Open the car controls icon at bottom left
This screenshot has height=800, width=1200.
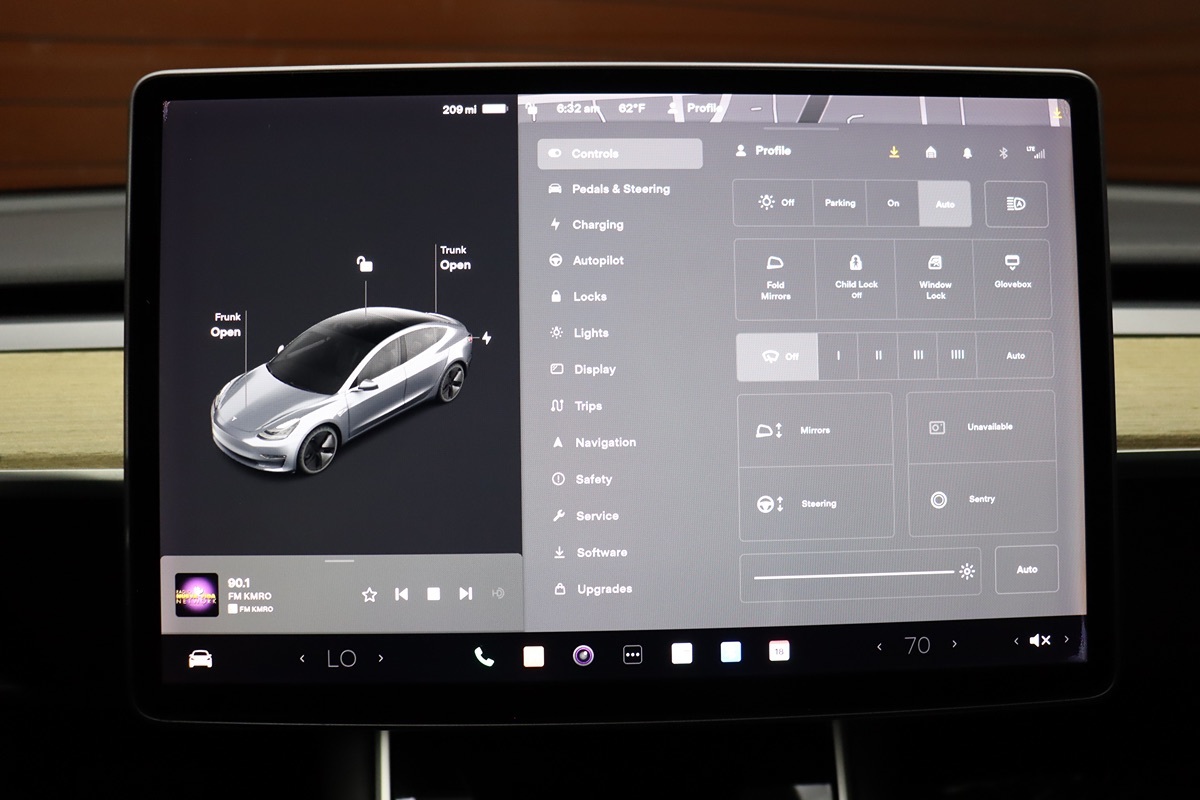200,658
